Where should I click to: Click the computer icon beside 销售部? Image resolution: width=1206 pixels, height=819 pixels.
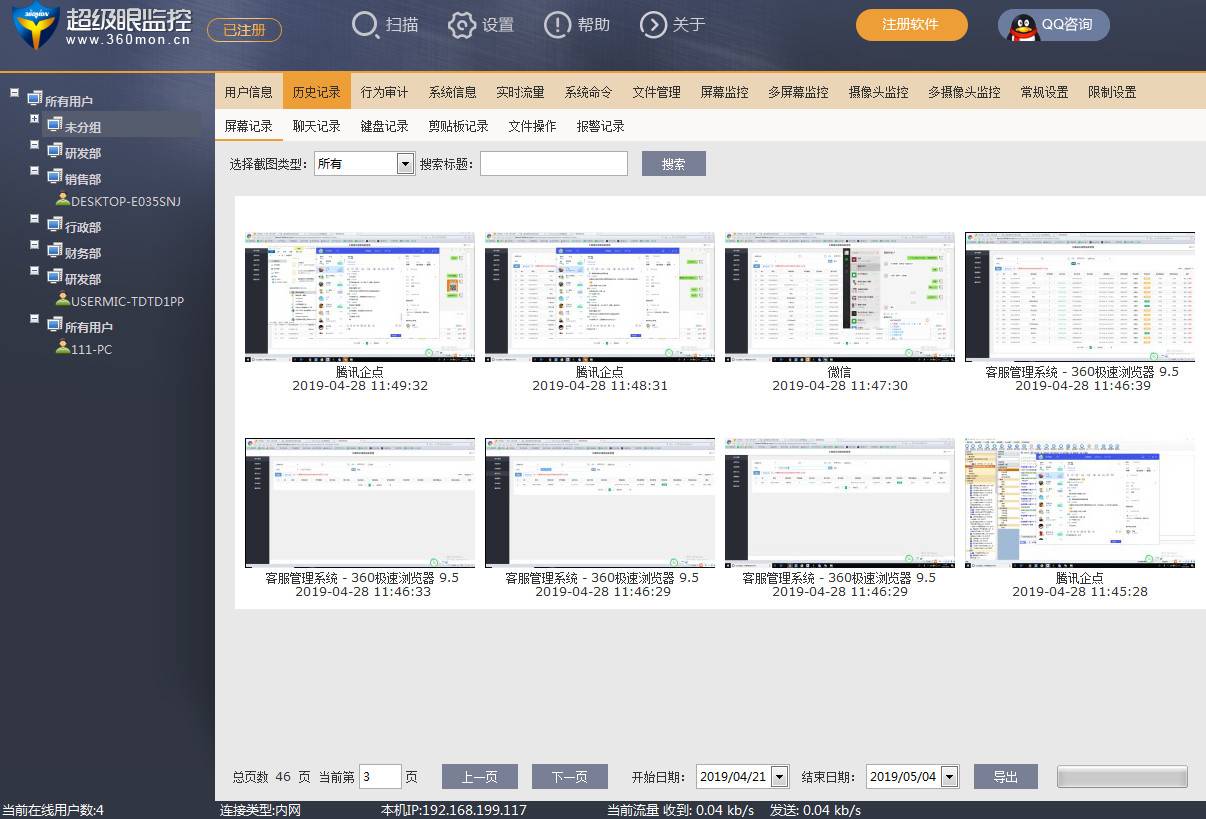coord(55,177)
